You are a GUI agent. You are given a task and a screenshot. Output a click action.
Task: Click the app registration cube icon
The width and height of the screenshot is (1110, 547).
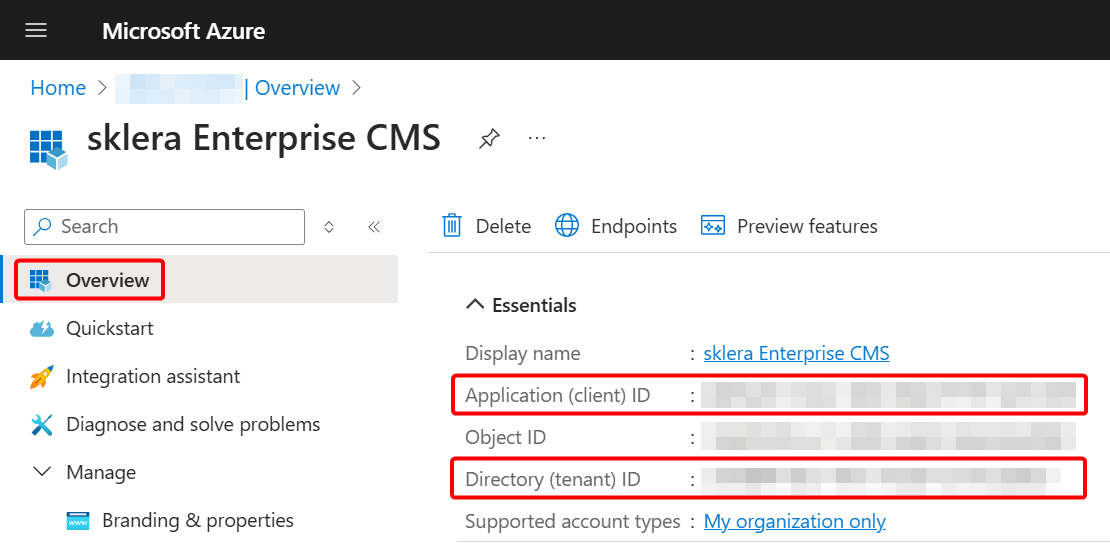[48, 149]
